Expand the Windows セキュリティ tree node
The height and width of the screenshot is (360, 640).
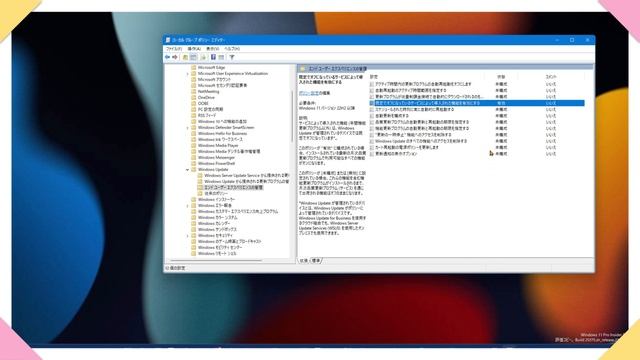[x=188, y=236]
